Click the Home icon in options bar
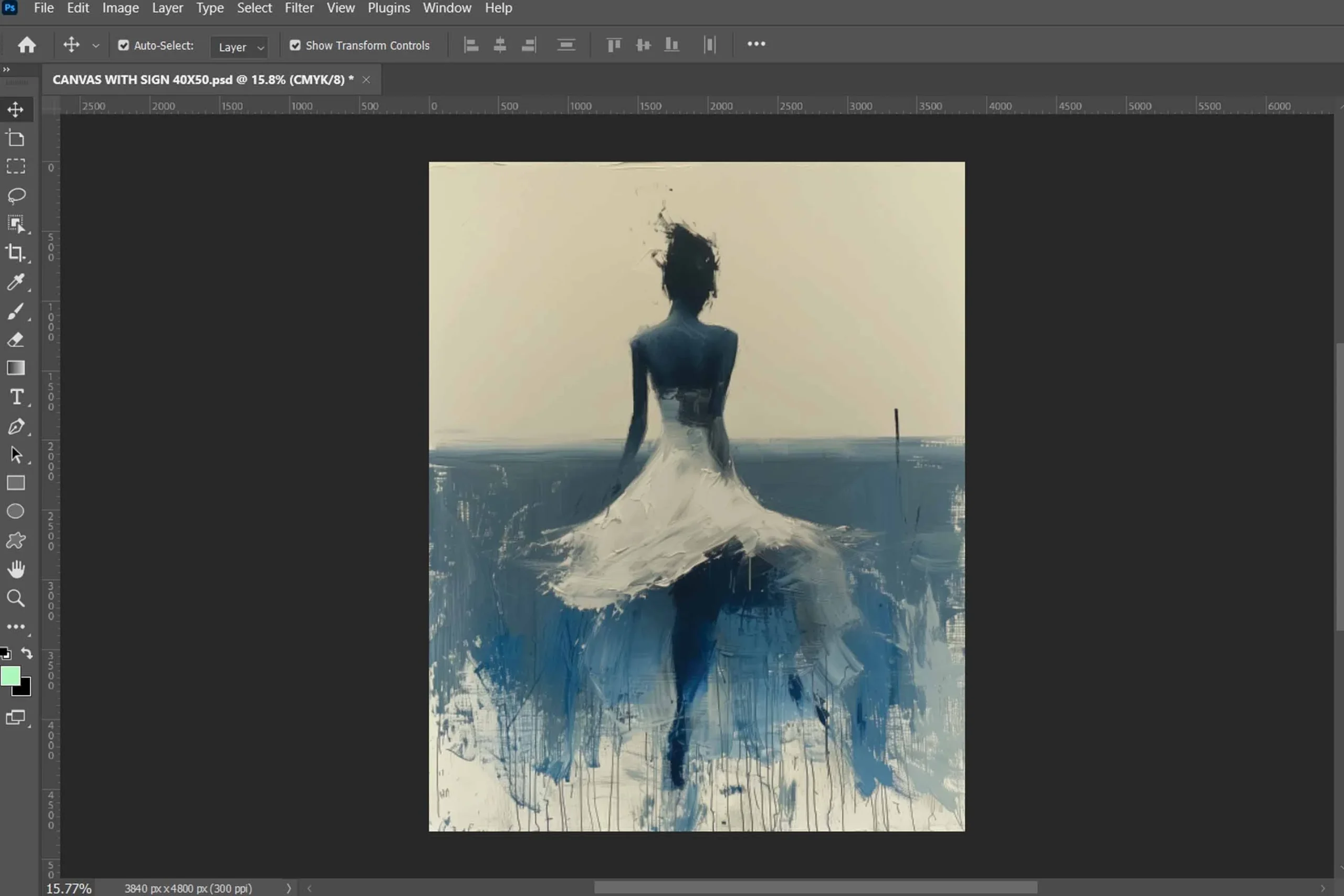 26,45
